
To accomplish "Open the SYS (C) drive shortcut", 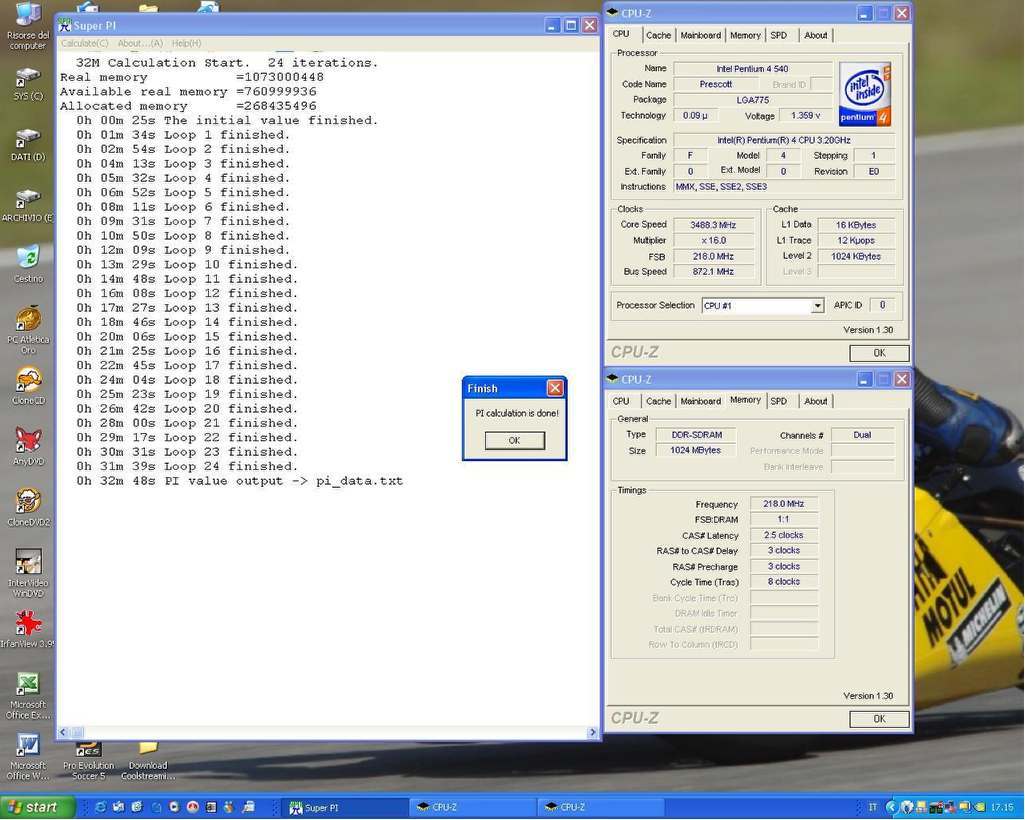I will [x=27, y=78].
